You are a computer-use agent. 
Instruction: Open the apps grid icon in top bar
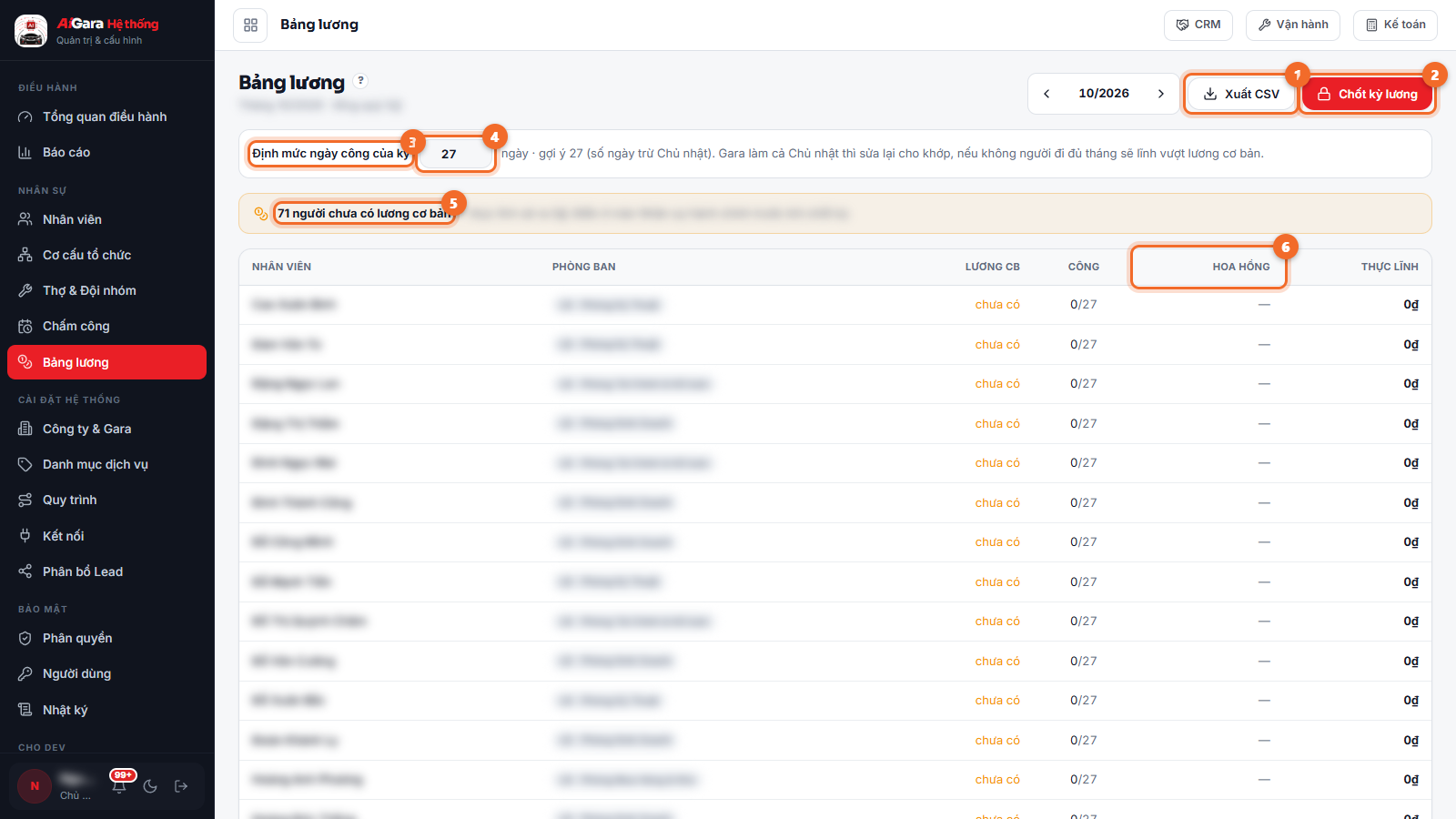tap(250, 25)
